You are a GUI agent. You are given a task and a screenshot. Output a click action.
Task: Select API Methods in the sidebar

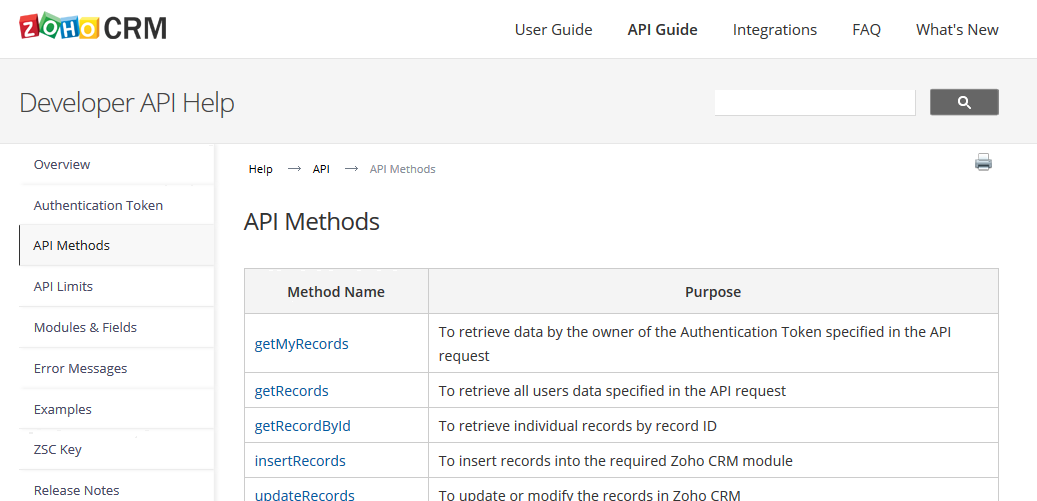[x=116, y=246]
